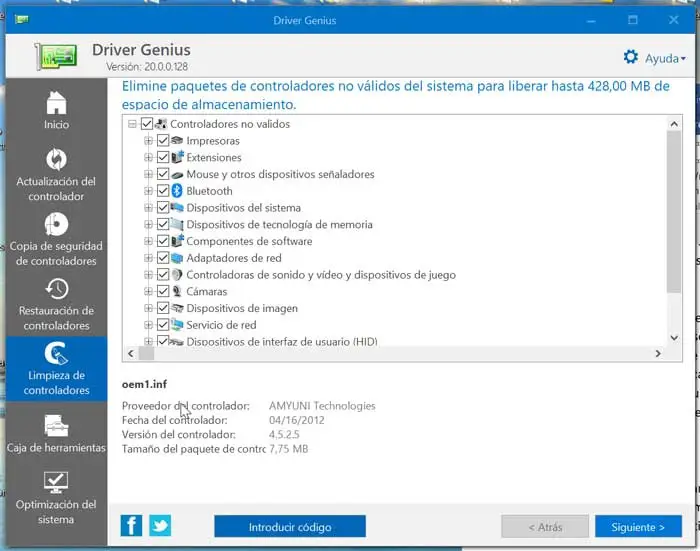700x551 pixels.
Task: Click the Versión: 20.0.0.128 text
Action: pyautogui.click(x=147, y=67)
